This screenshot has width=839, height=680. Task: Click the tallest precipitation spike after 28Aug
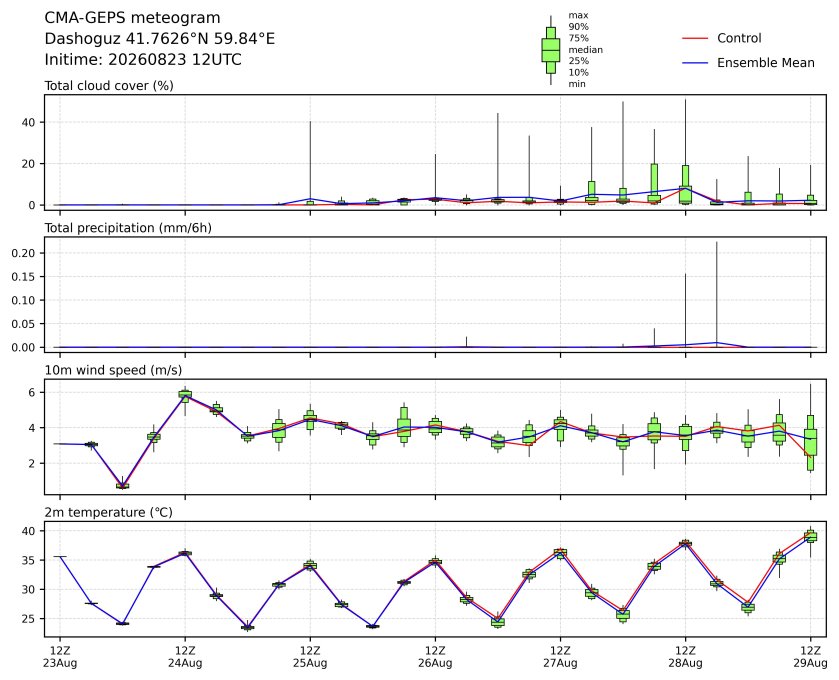(716, 294)
